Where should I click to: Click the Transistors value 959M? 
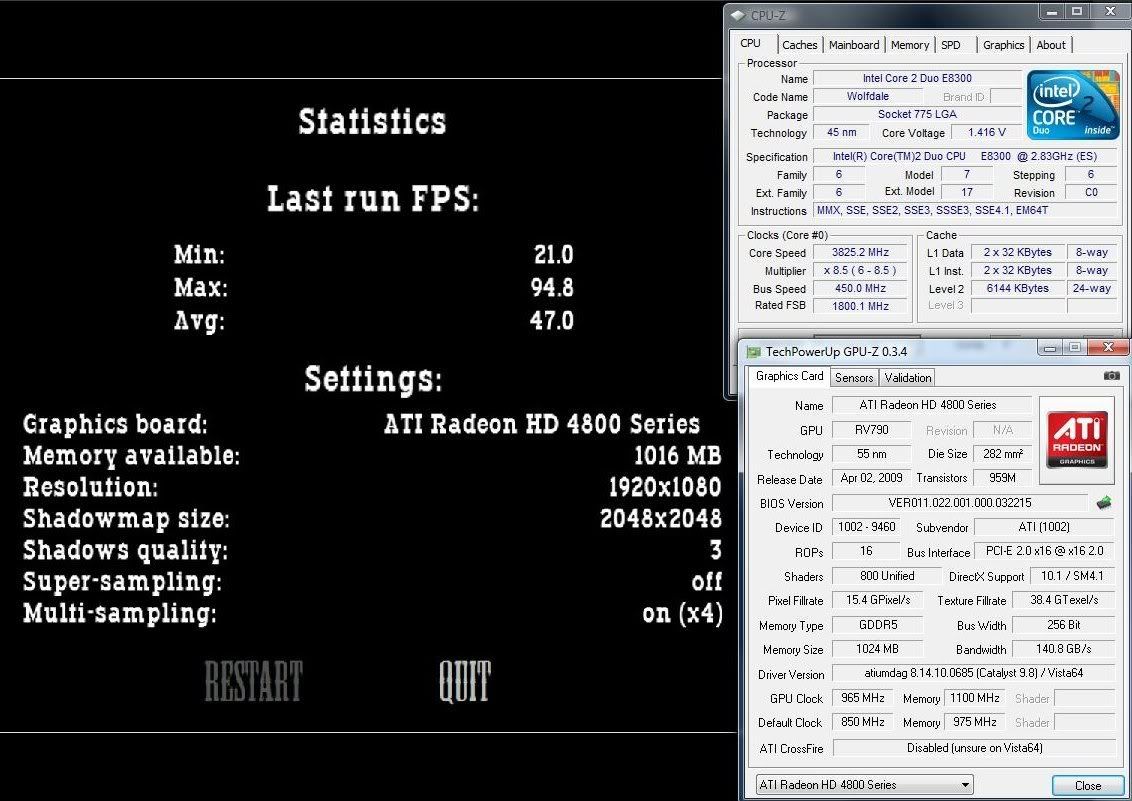pyautogui.click(x=1002, y=478)
